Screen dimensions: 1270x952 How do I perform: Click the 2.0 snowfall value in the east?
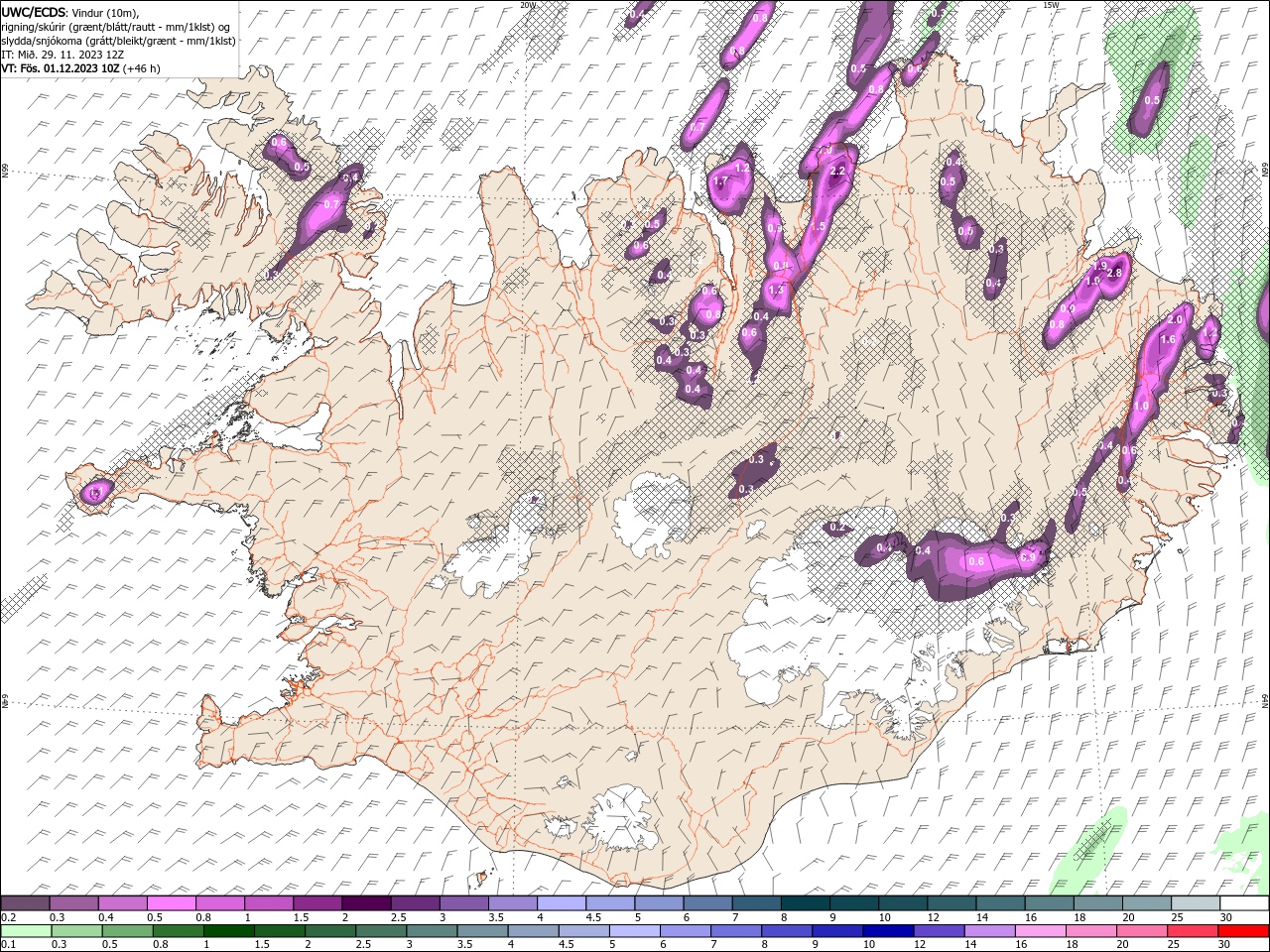pos(1176,319)
